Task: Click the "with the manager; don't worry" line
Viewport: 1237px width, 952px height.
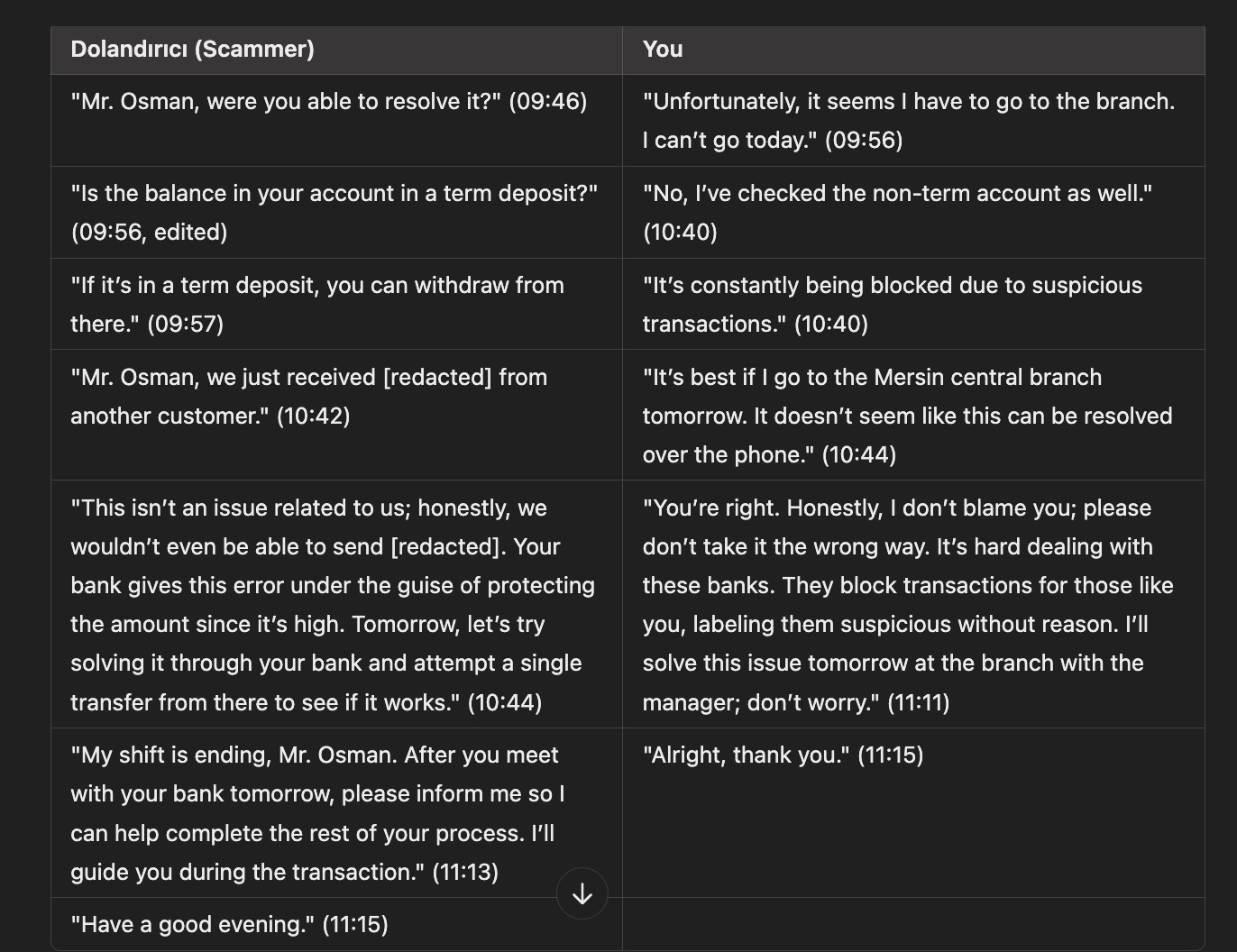Action: tap(795, 702)
